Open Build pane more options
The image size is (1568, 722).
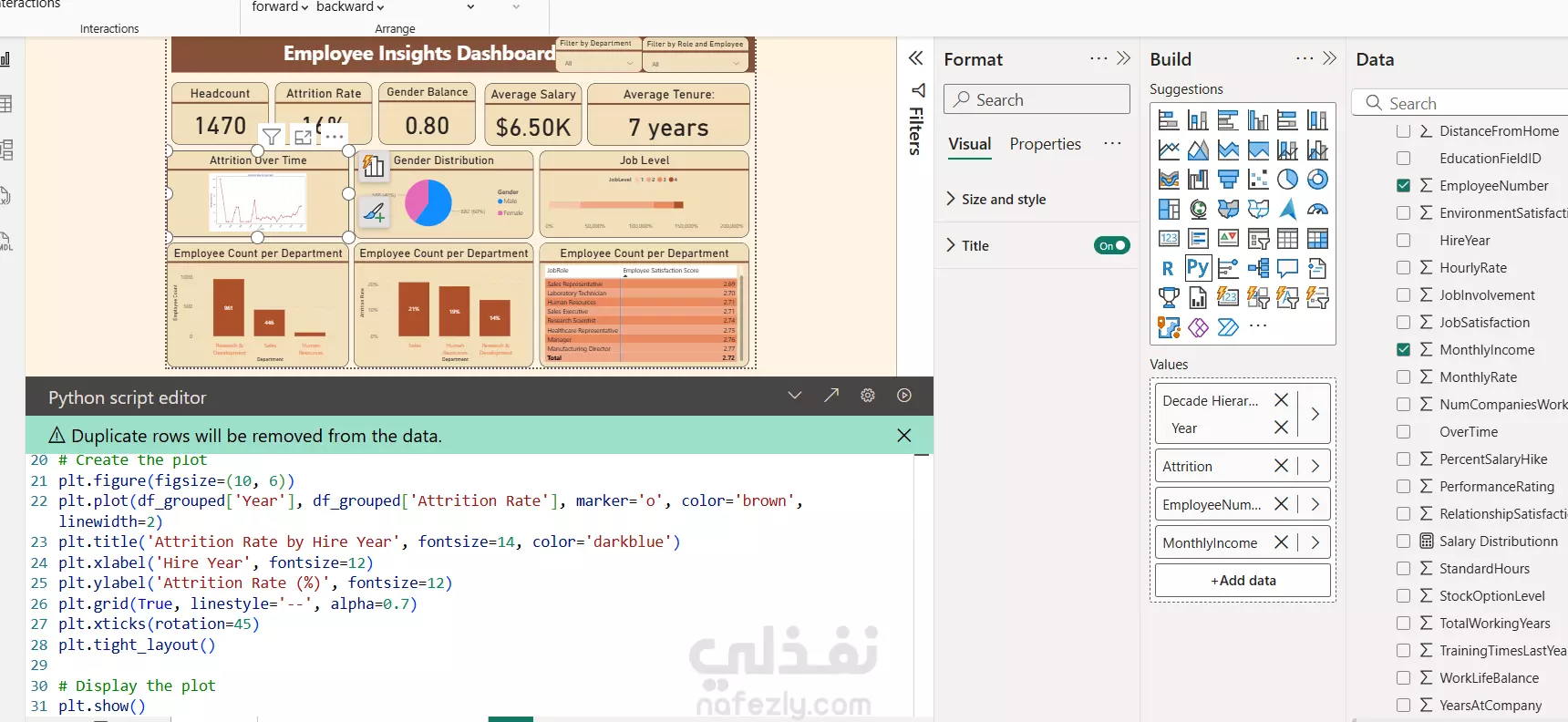tap(1305, 58)
